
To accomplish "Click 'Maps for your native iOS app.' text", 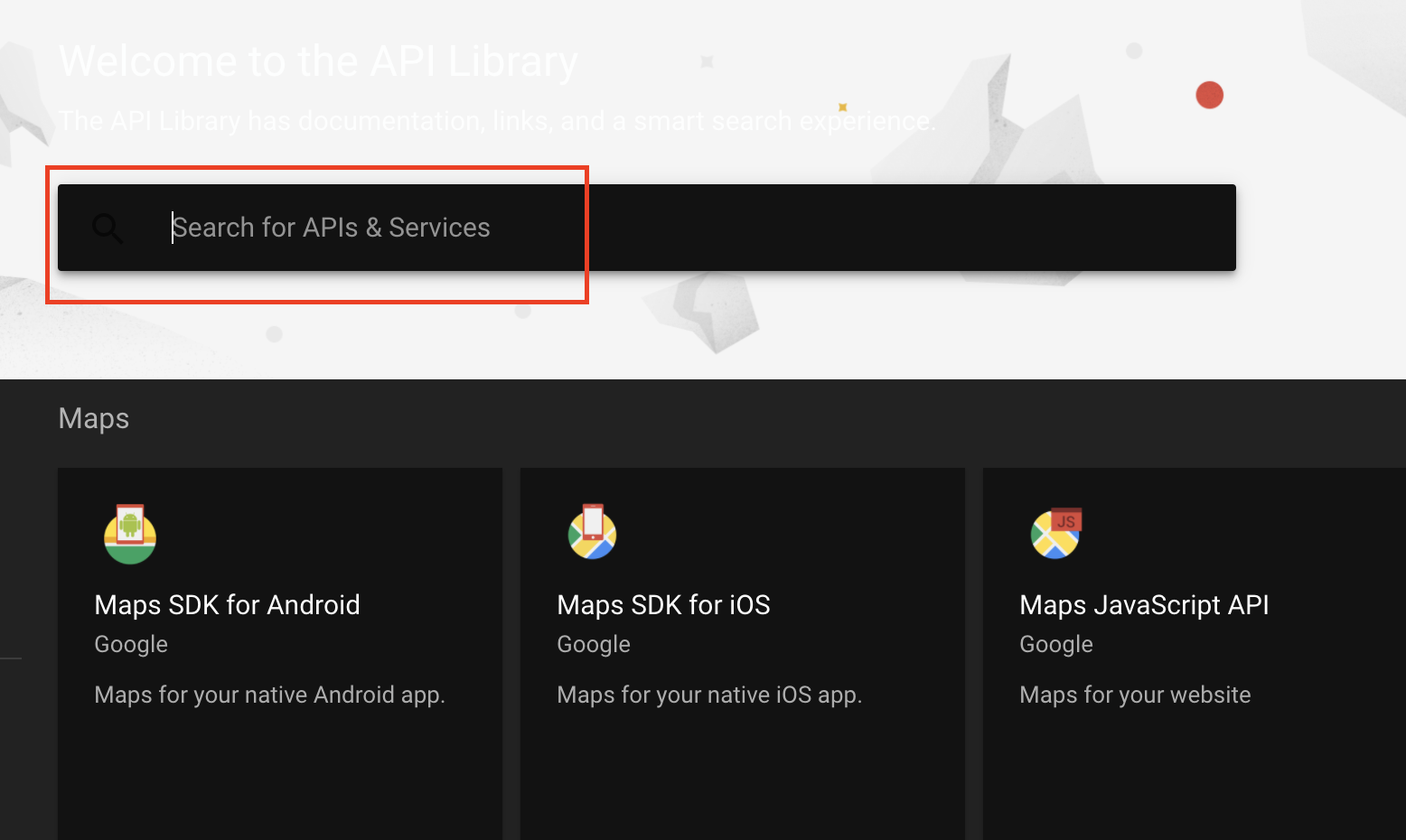I will coord(710,695).
